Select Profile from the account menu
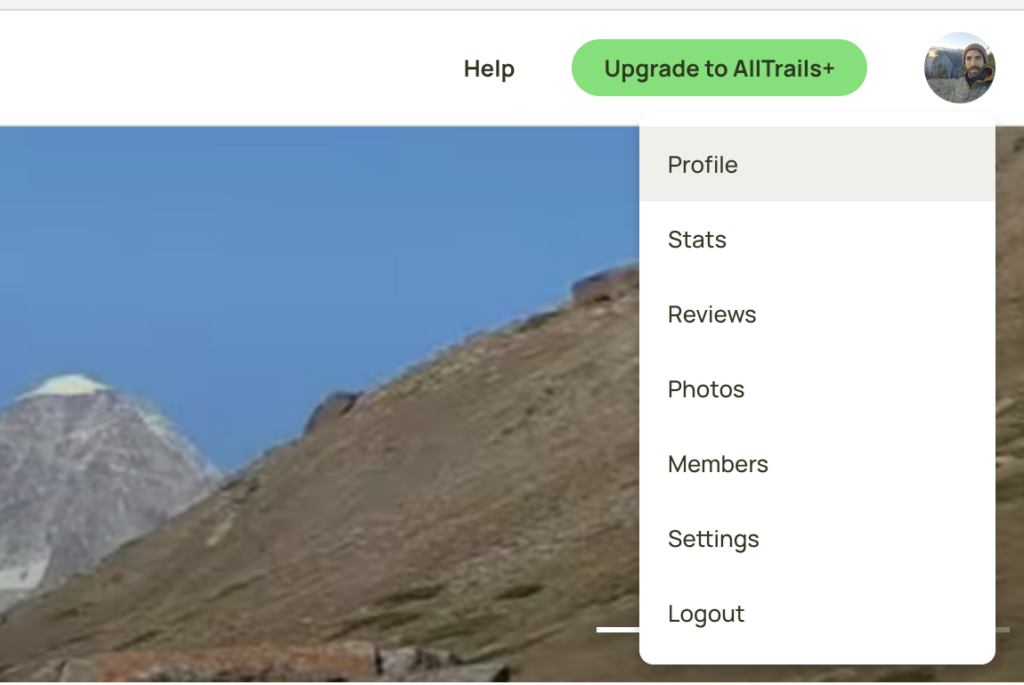This screenshot has height=685, width=1024. pos(703,165)
